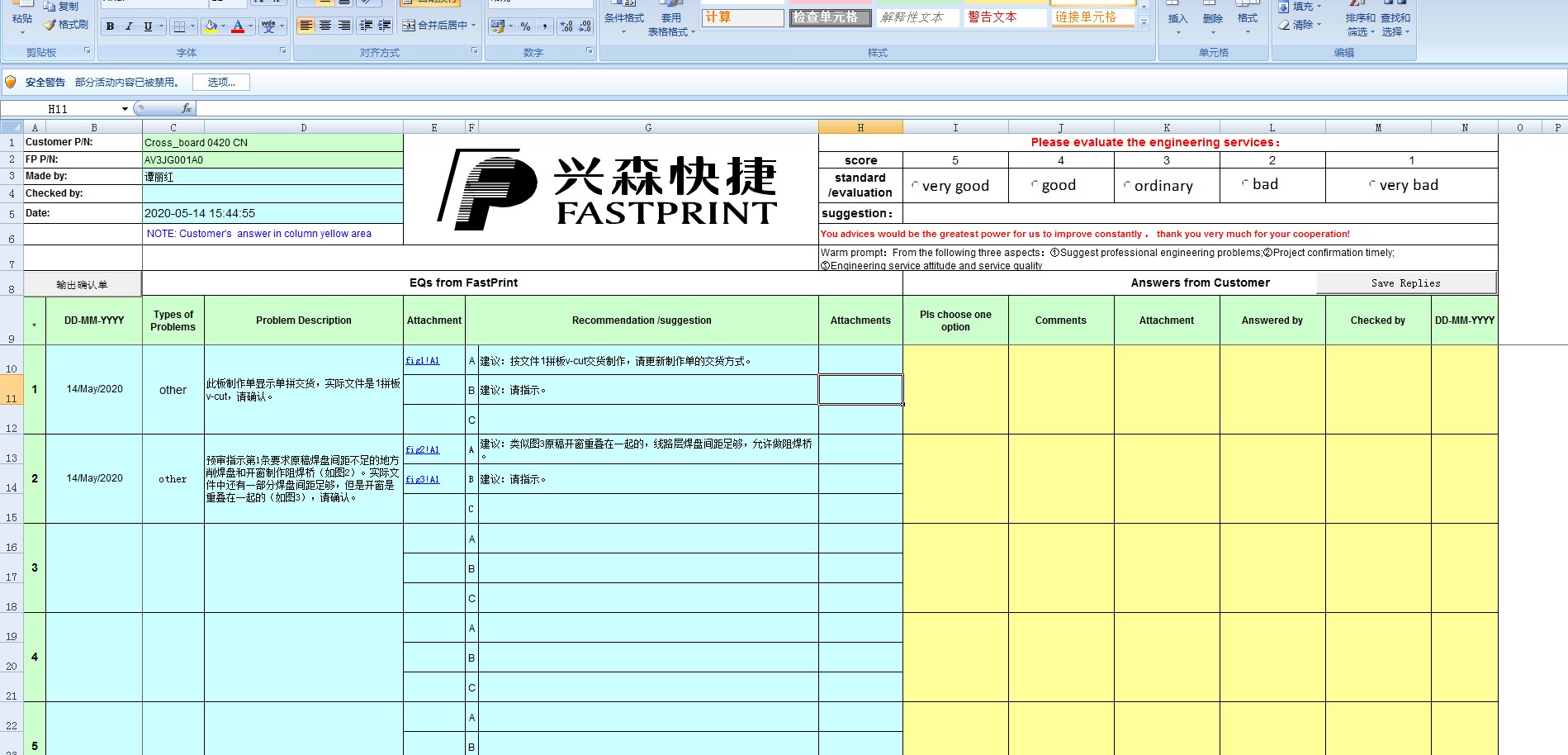Apply the 检查单元格 (Check Cell) style
1568x755 pixels.
pos(830,17)
